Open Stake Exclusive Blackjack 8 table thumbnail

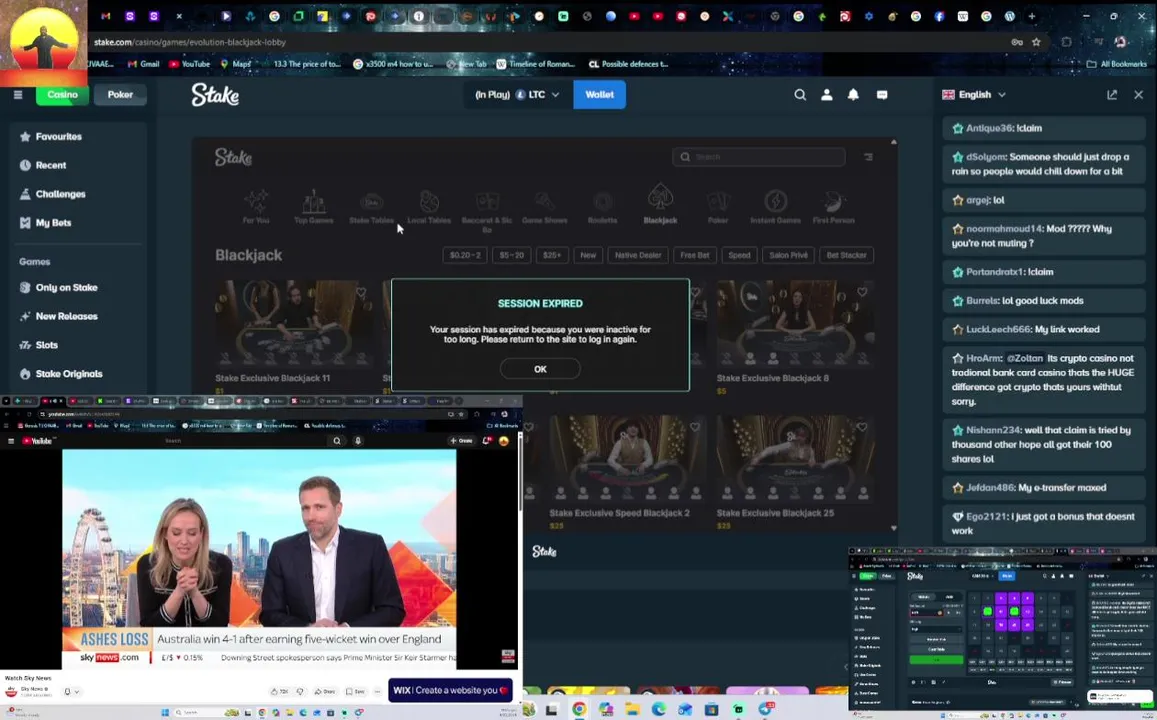click(795, 323)
